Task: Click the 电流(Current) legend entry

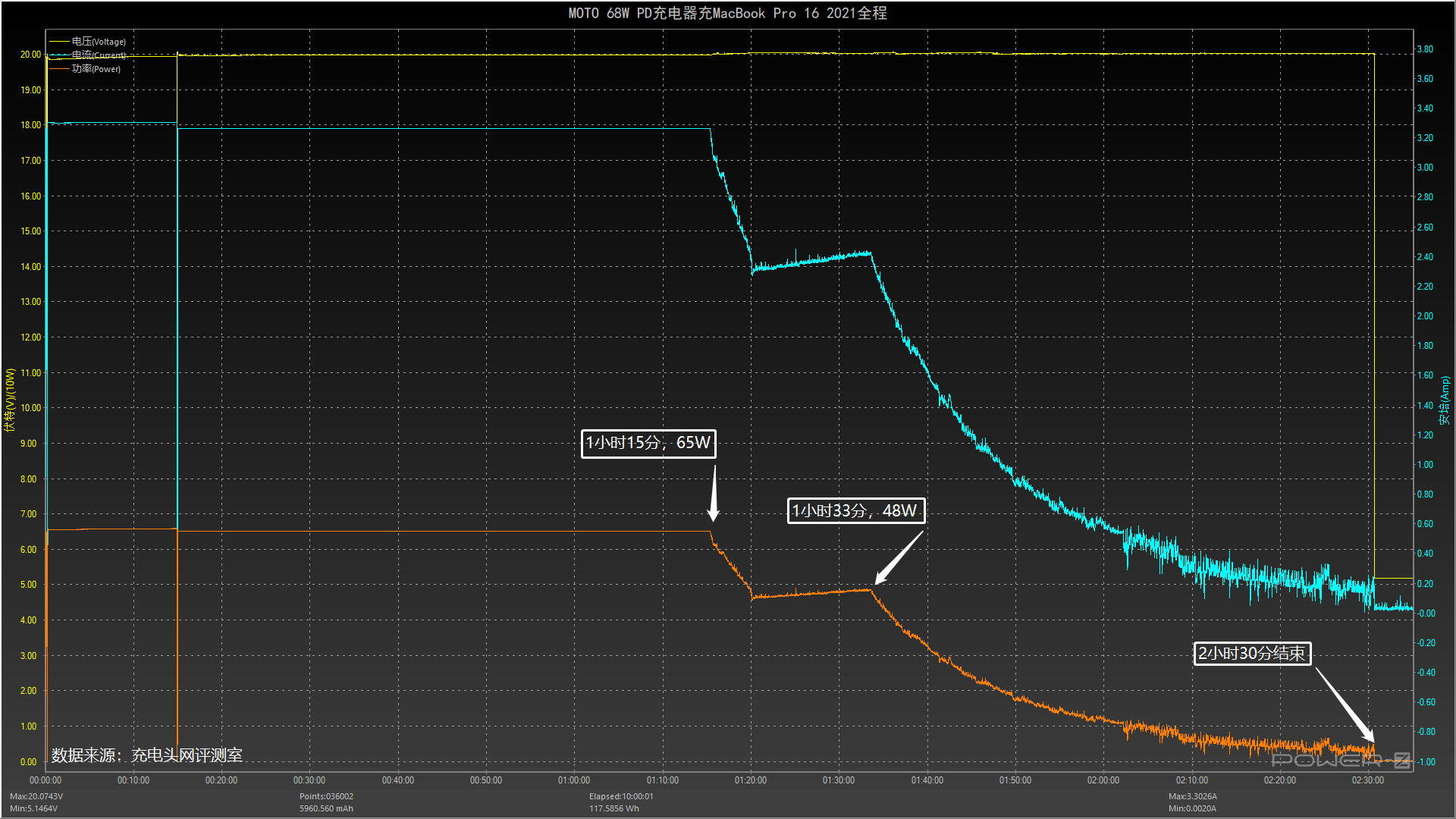Action: click(87, 55)
